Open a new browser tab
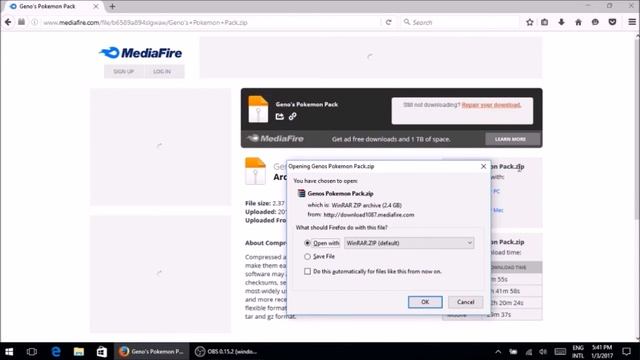 [x=112, y=7]
